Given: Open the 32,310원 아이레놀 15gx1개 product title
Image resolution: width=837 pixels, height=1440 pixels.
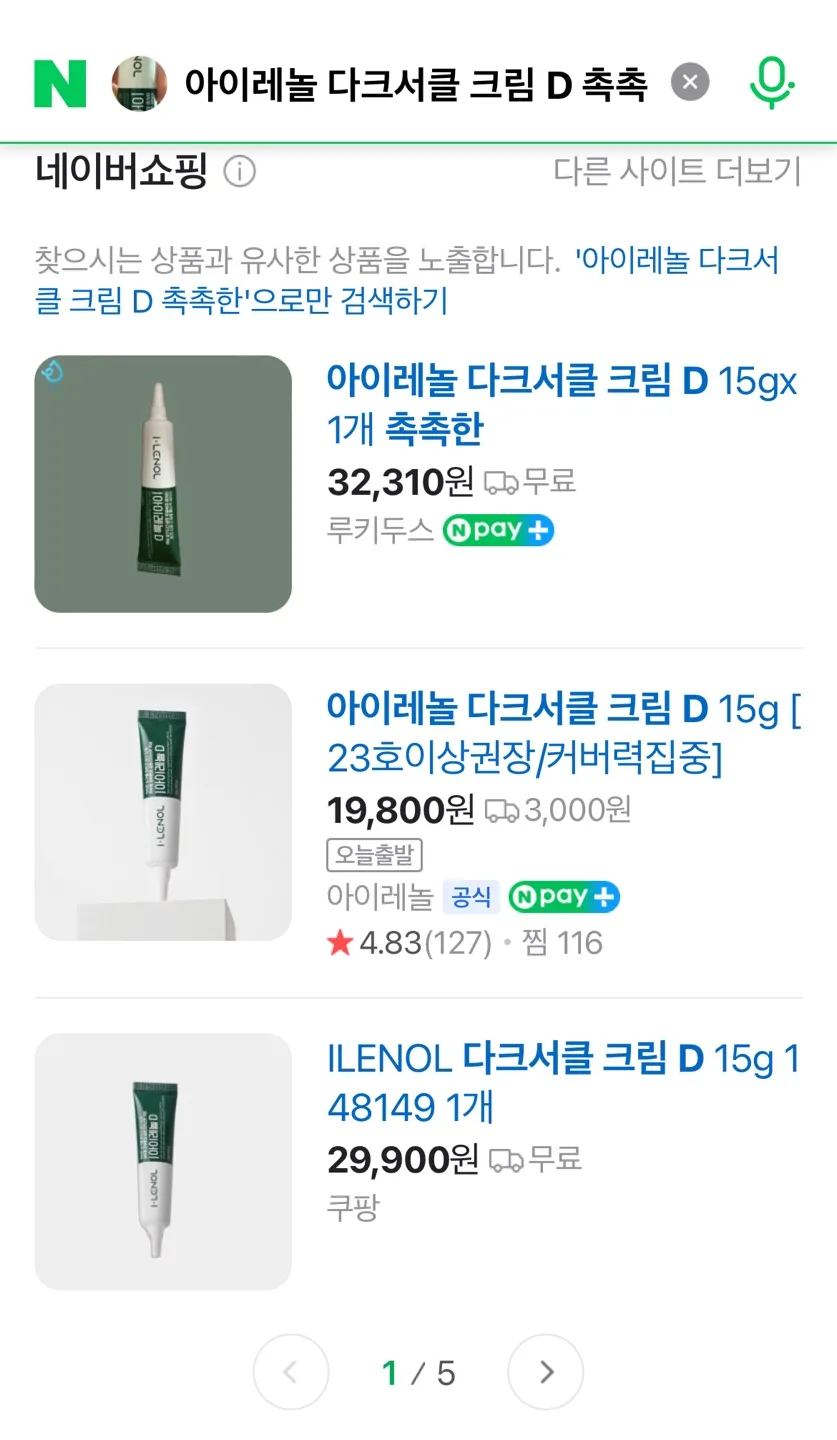Looking at the screenshot, I should [x=562, y=405].
